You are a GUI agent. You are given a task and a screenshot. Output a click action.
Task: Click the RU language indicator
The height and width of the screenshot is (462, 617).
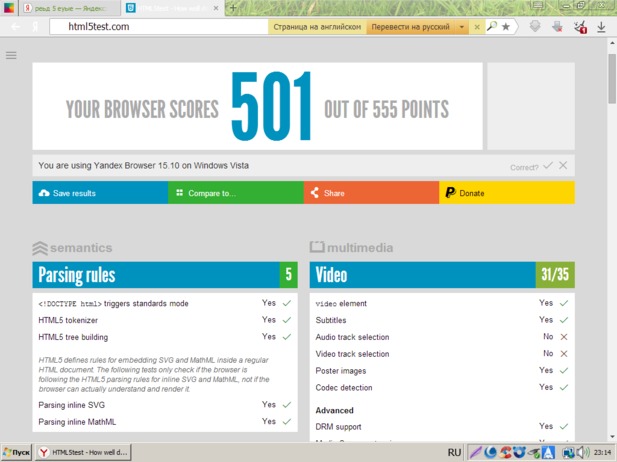point(454,453)
